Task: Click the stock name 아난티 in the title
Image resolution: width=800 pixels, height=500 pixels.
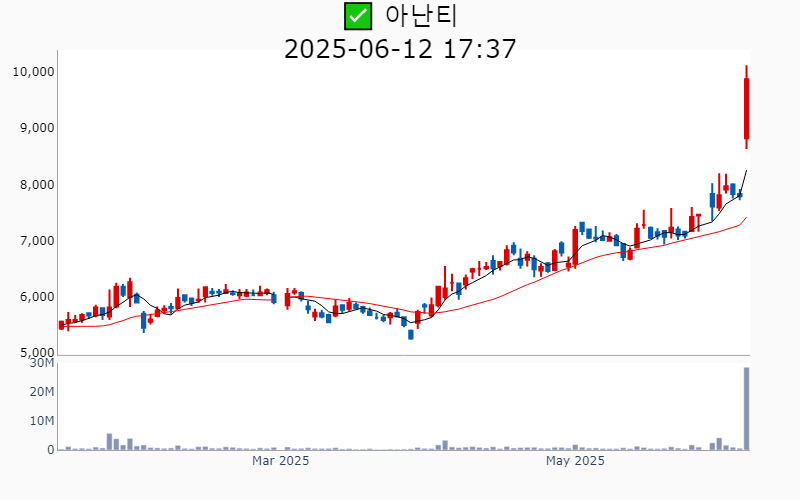Action: (x=420, y=16)
